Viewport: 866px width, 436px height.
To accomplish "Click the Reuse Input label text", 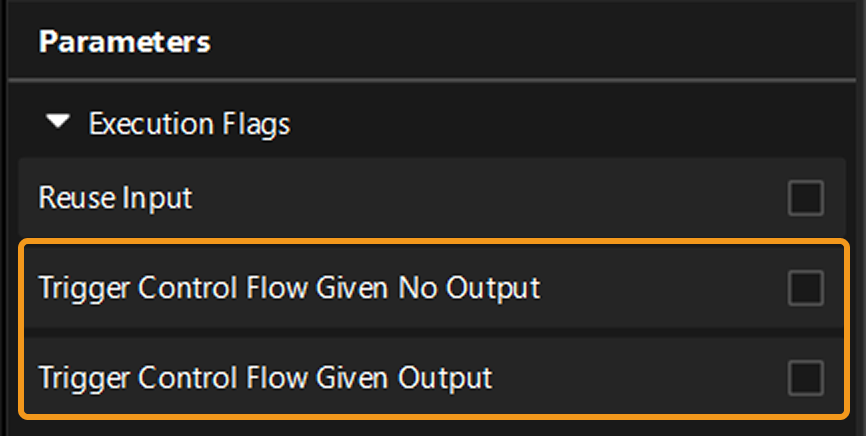I will 115,198.
